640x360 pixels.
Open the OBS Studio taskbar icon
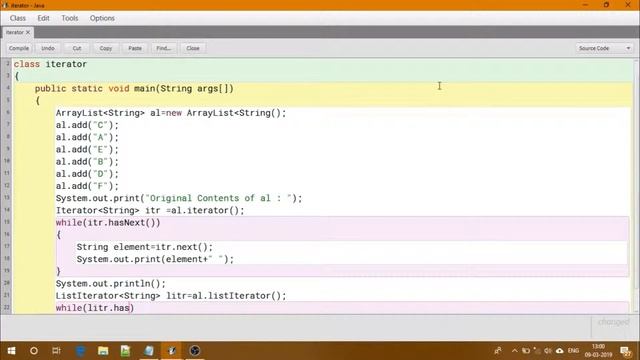[194, 351]
